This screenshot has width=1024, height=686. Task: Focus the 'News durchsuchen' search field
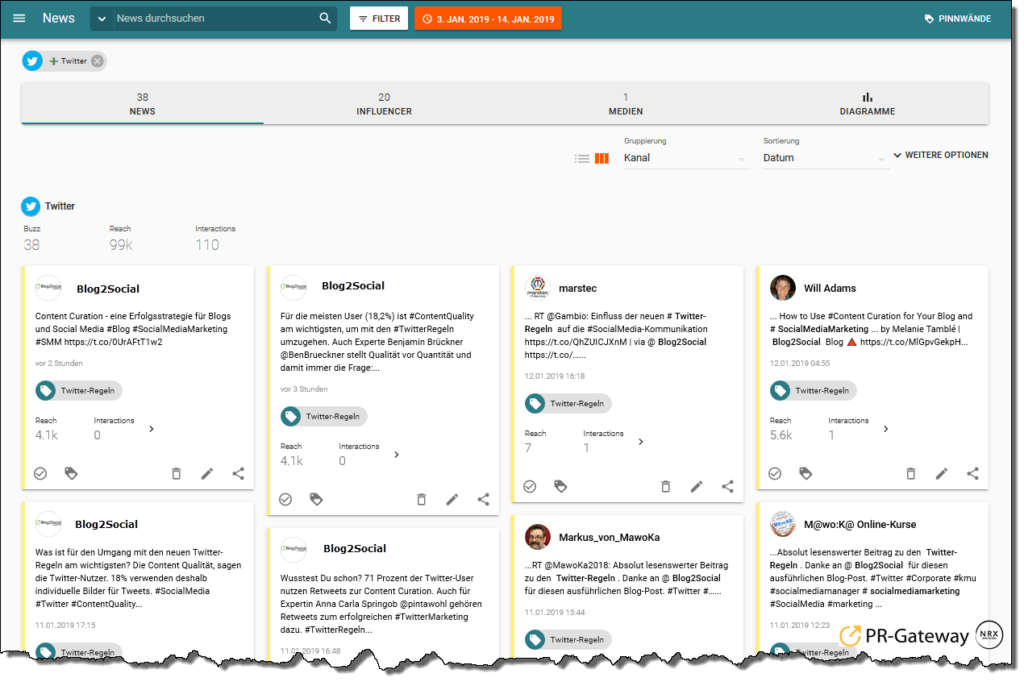tap(214, 18)
